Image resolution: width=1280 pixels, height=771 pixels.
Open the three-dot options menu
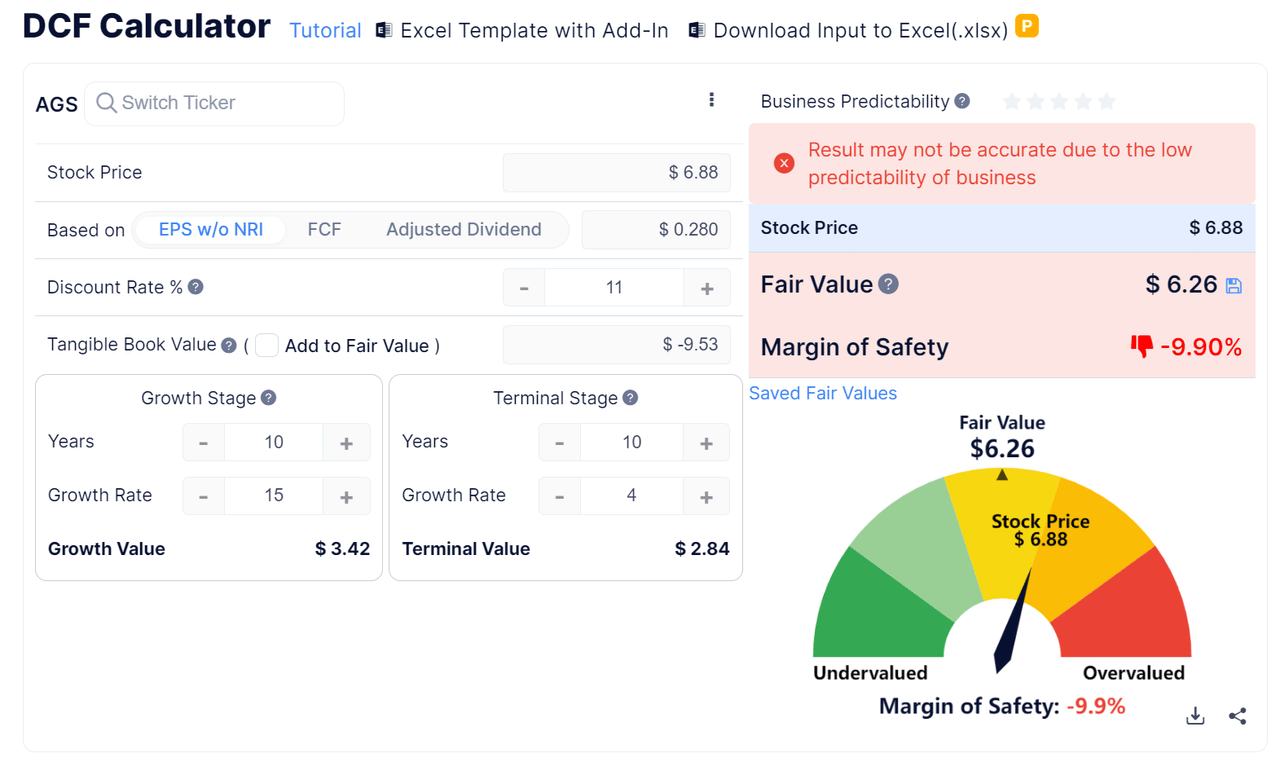click(x=711, y=100)
